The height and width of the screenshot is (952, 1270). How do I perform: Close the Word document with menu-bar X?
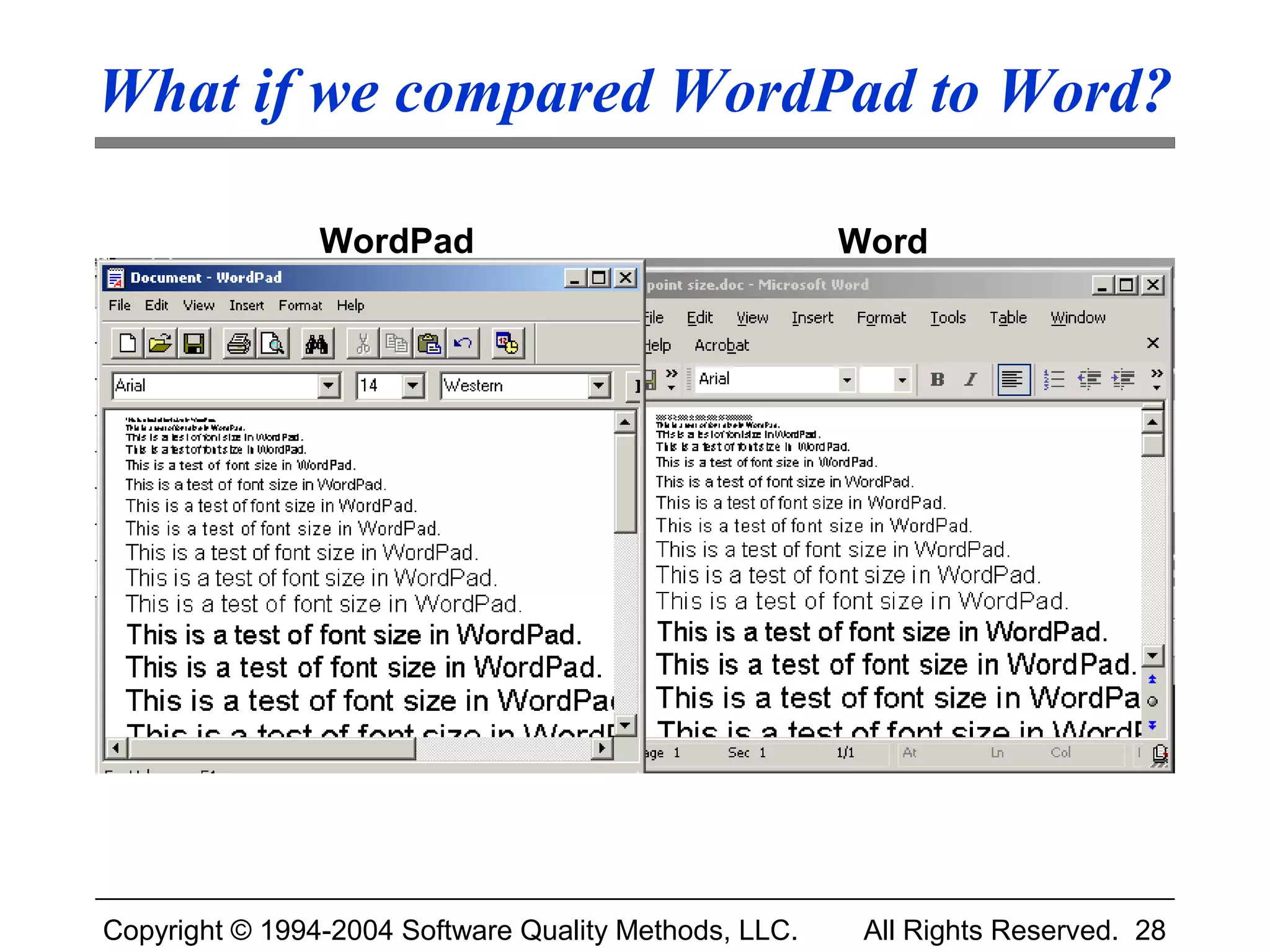(x=1153, y=343)
